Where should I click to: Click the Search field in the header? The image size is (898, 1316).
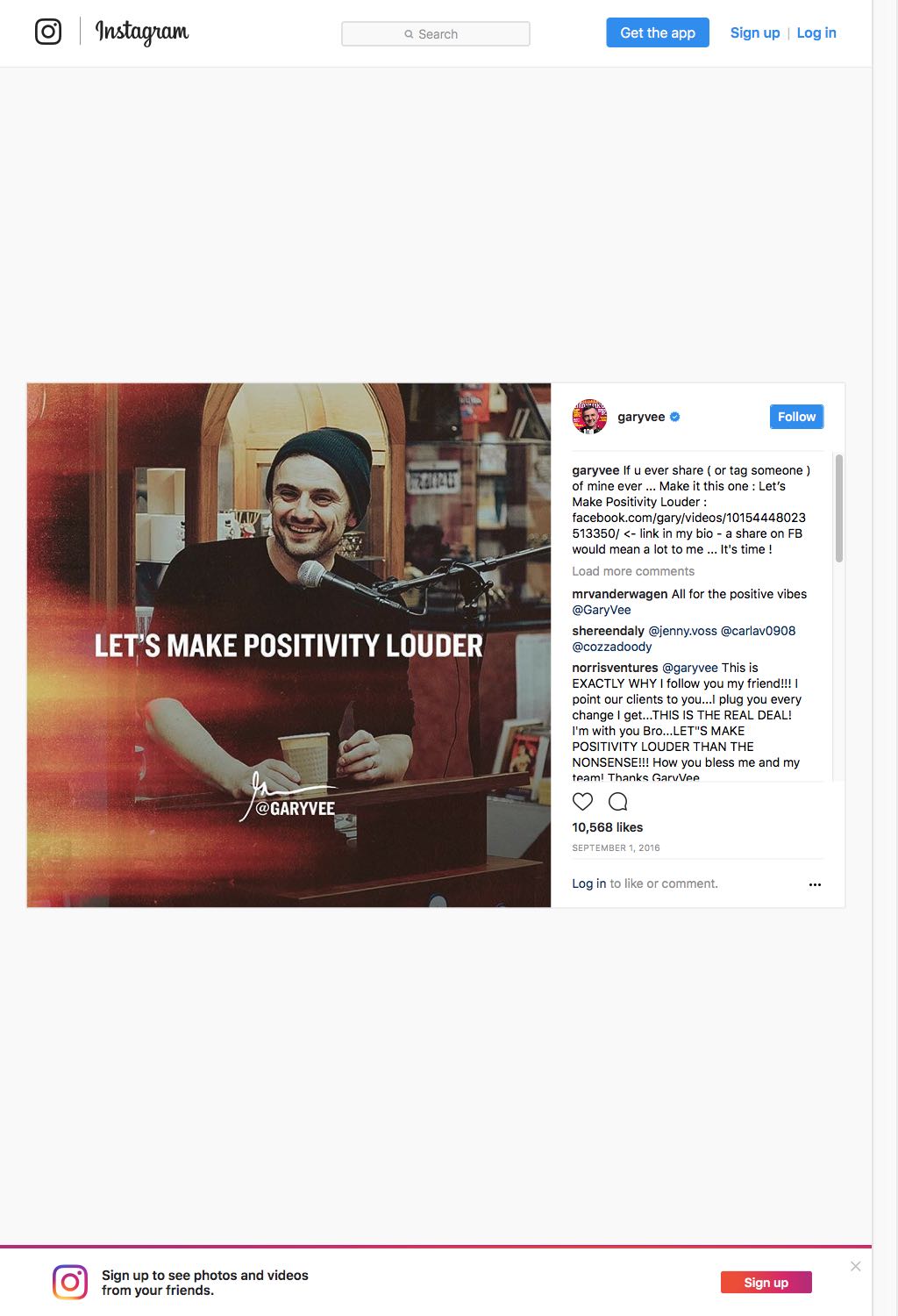click(436, 34)
